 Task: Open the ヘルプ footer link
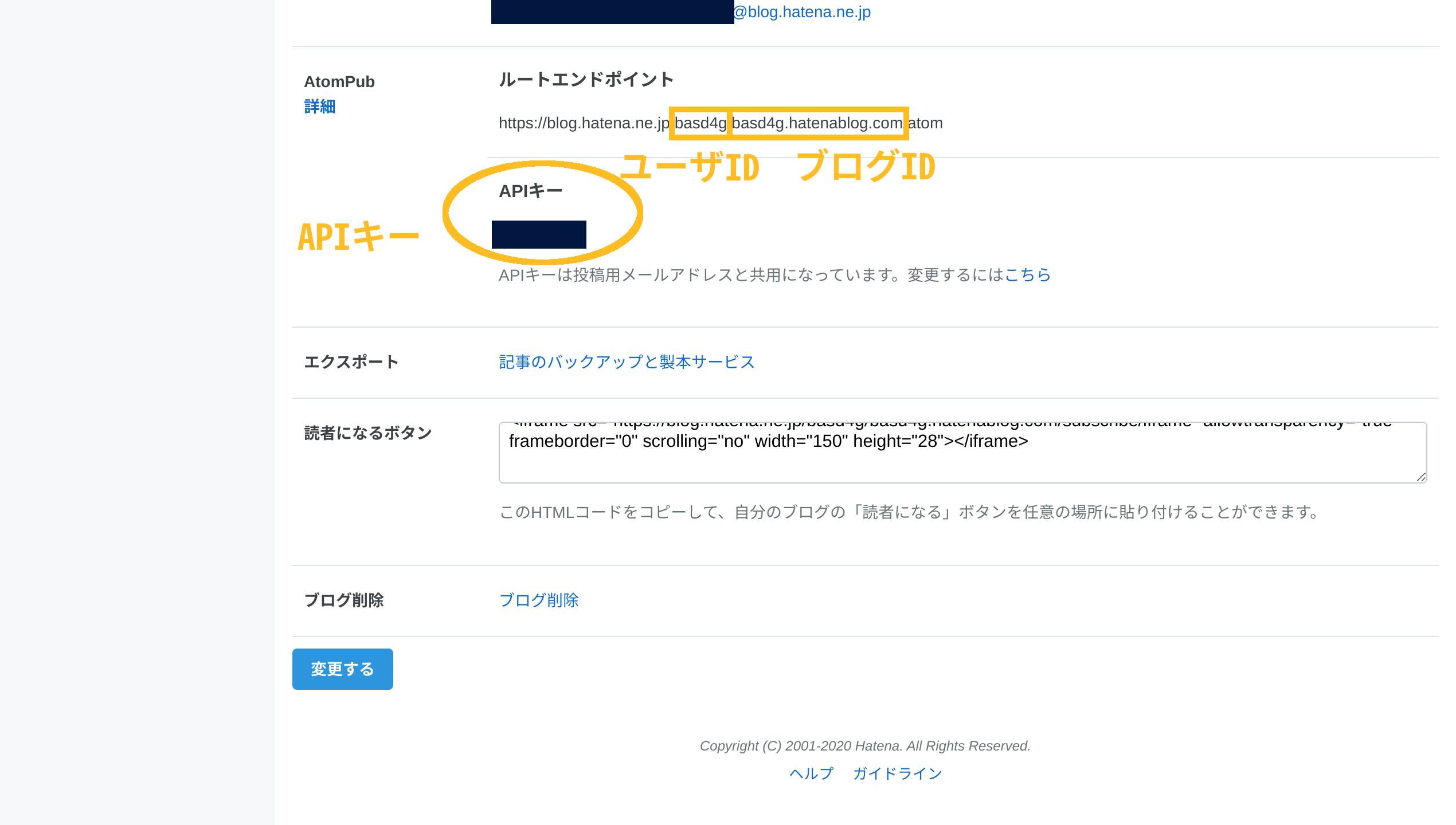point(811,773)
